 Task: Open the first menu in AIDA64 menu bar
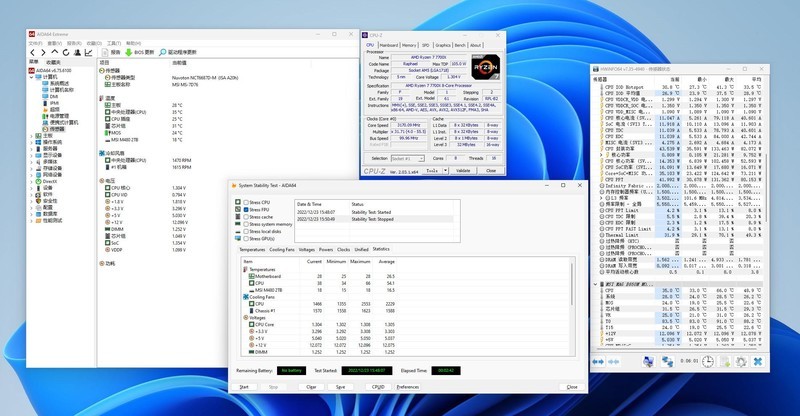35,43
